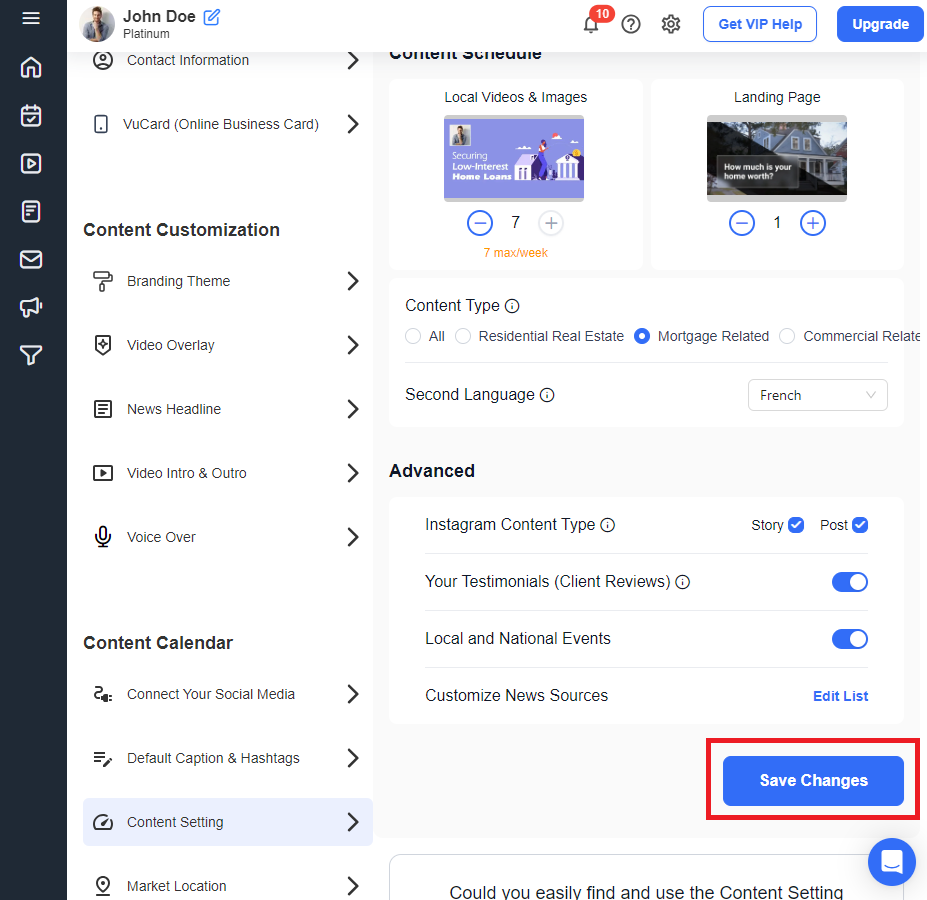Viewport: 927px width, 900px height.
Task: Open the calendar icon in sidebar
Action: pos(31,116)
